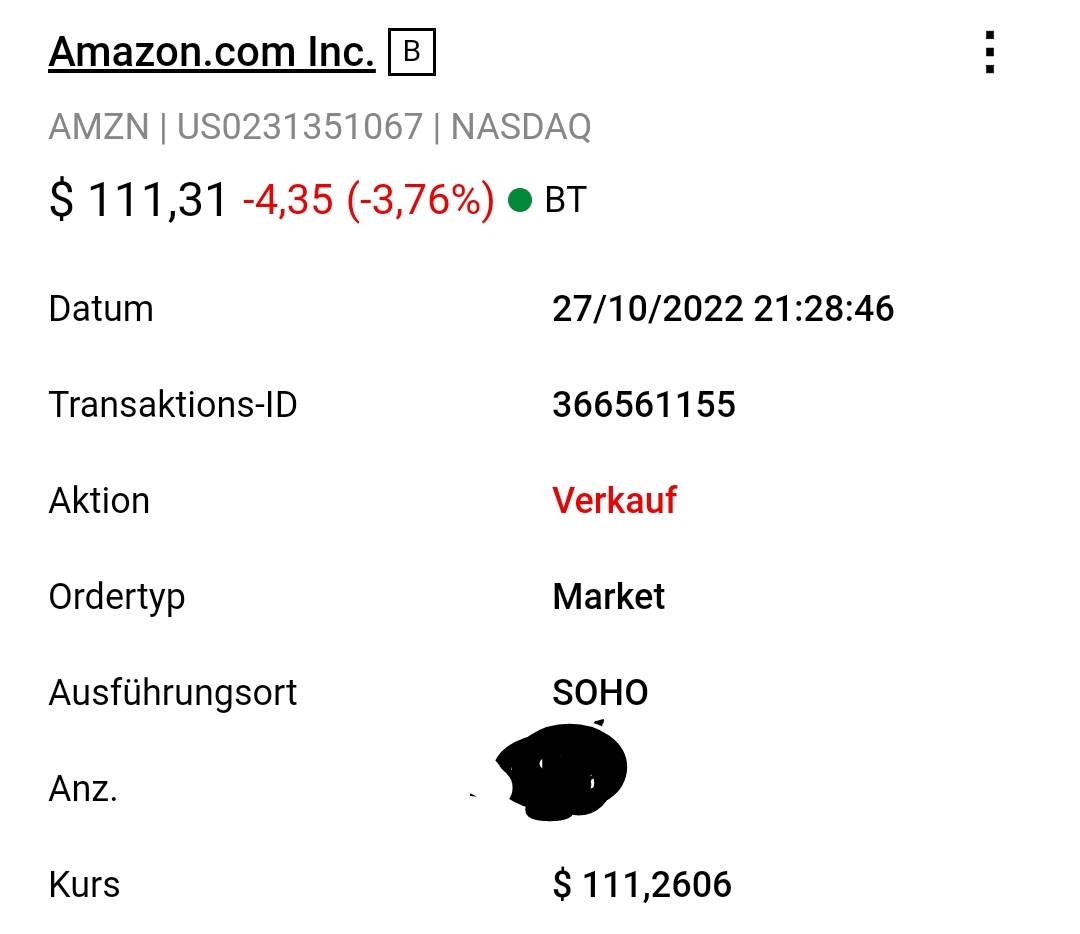Click the Transaktions-ID label
Viewport: 1080px width, 934px height.
[172, 405]
